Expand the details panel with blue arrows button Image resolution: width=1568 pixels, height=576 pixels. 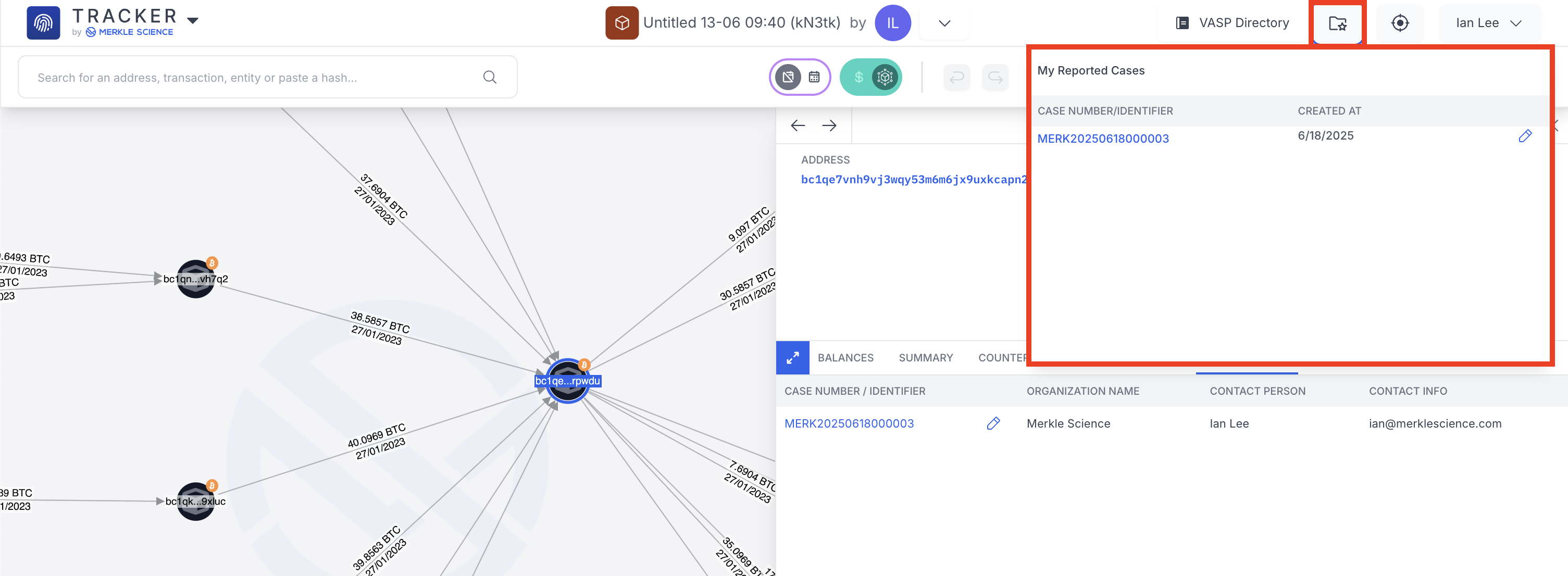tap(792, 358)
